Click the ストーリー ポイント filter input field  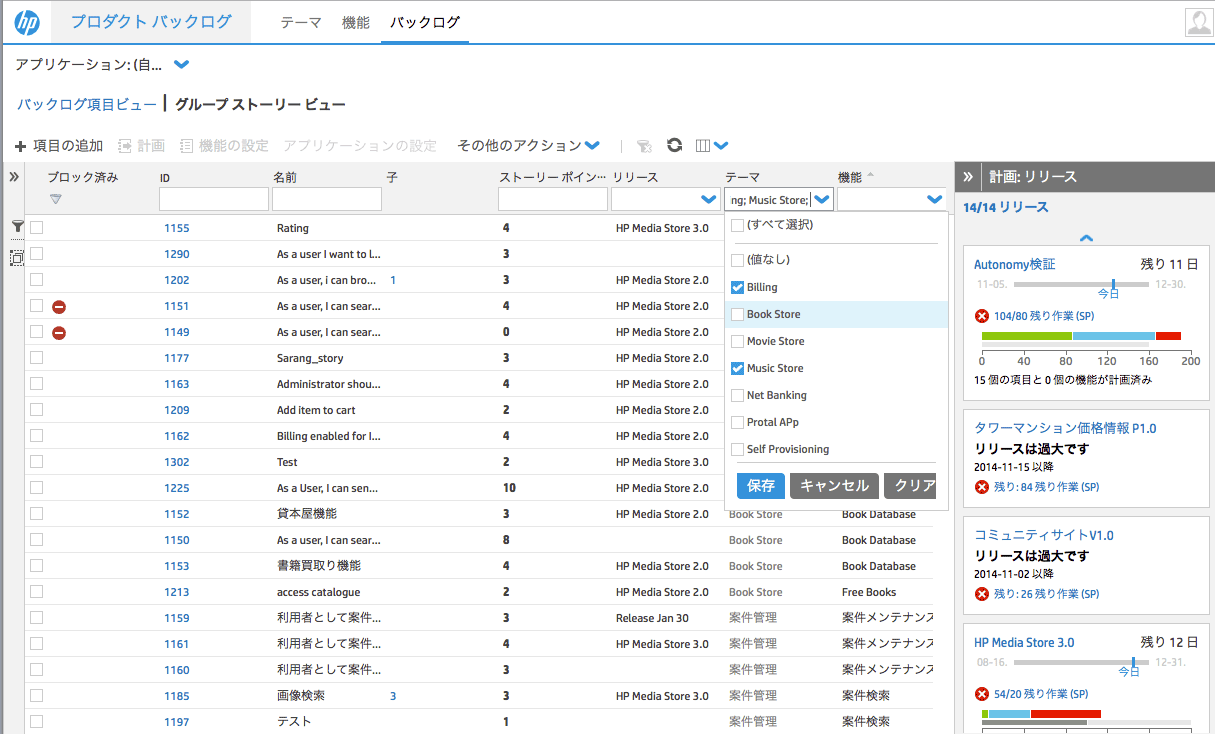click(x=553, y=199)
